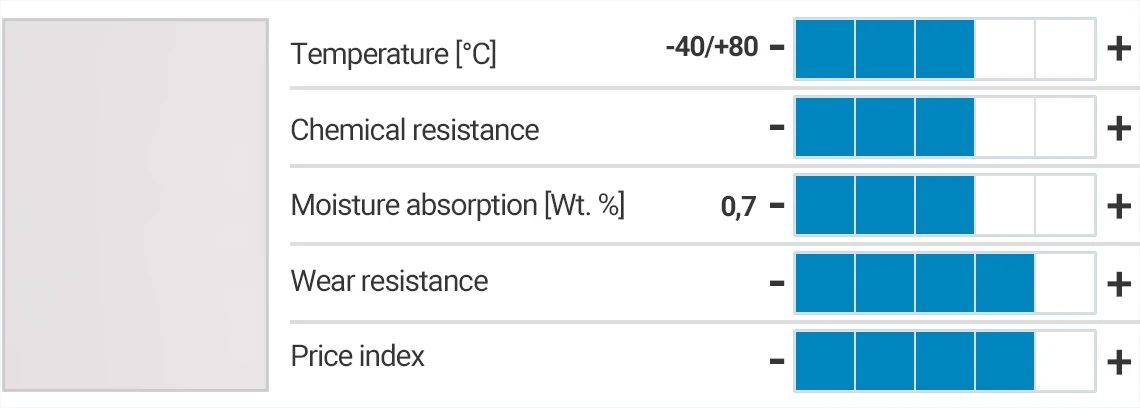The width and height of the screenshot is (1140, 408).
Task: Click the minus icon for Price index
Action: point(777,361)
